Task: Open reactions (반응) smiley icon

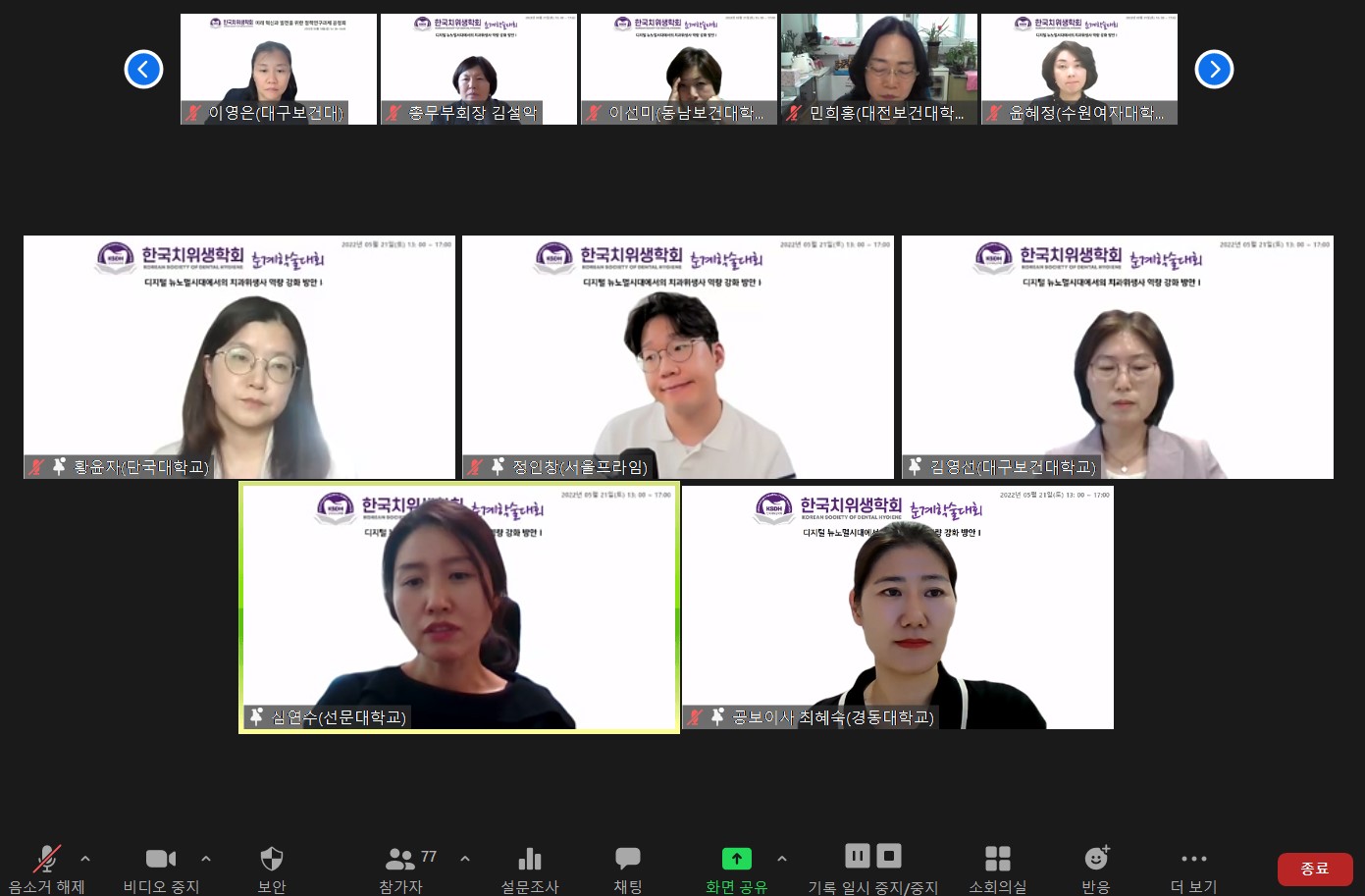Action: [x=1096, y=860]
